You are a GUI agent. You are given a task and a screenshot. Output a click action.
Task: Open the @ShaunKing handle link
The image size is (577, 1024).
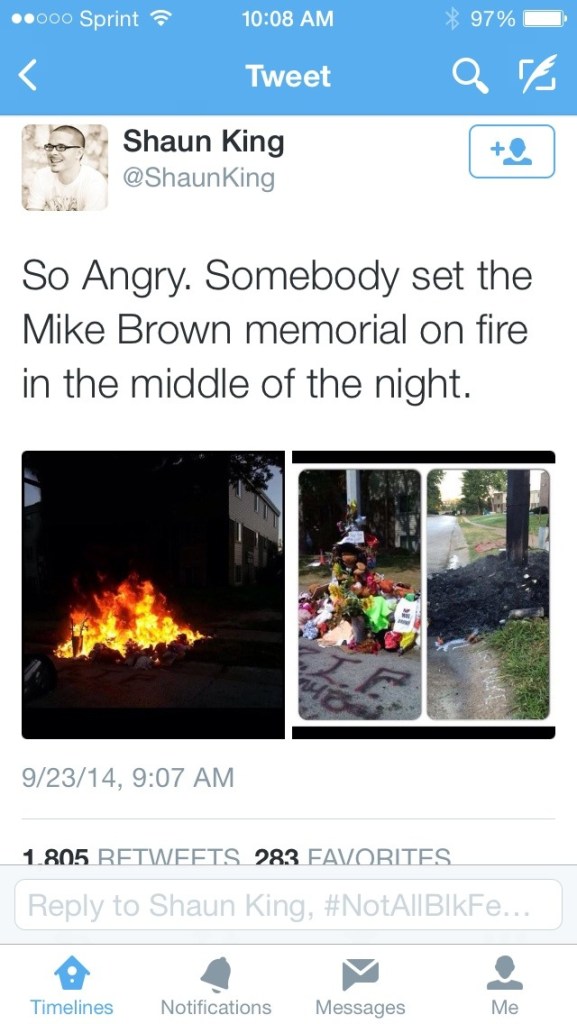click(x=199, y=178)
